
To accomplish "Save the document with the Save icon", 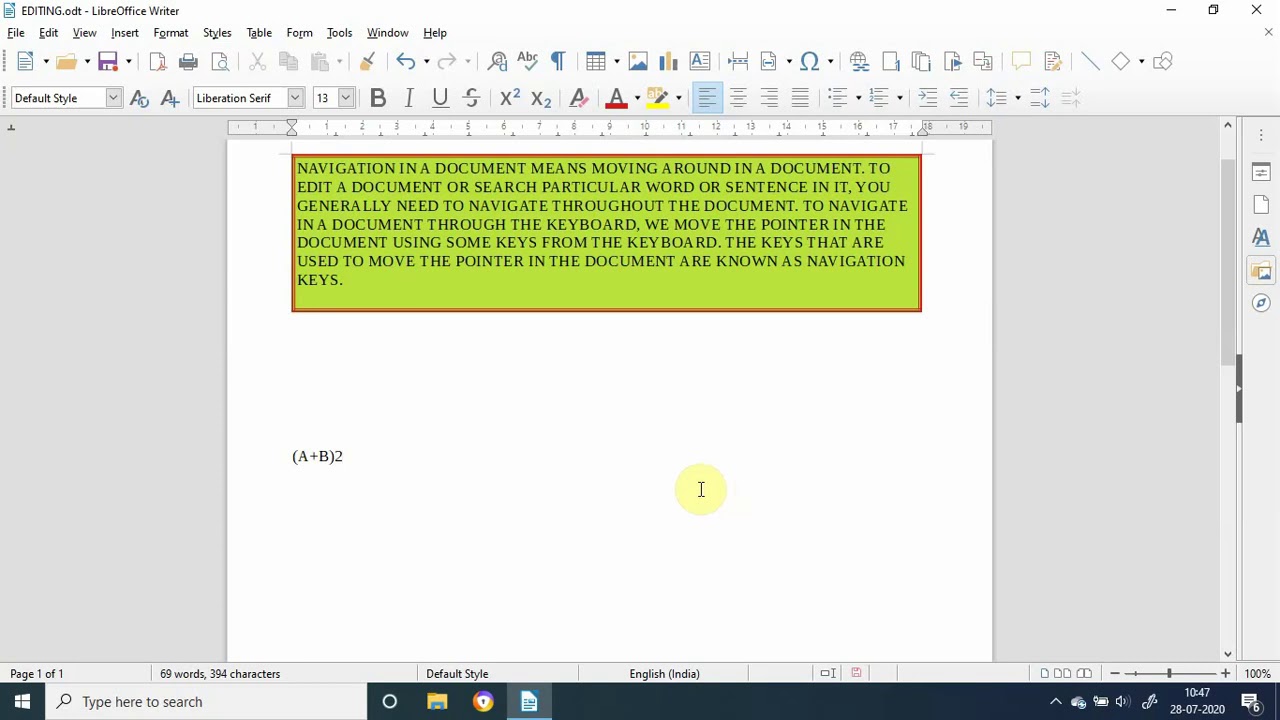I will point(108,62).
